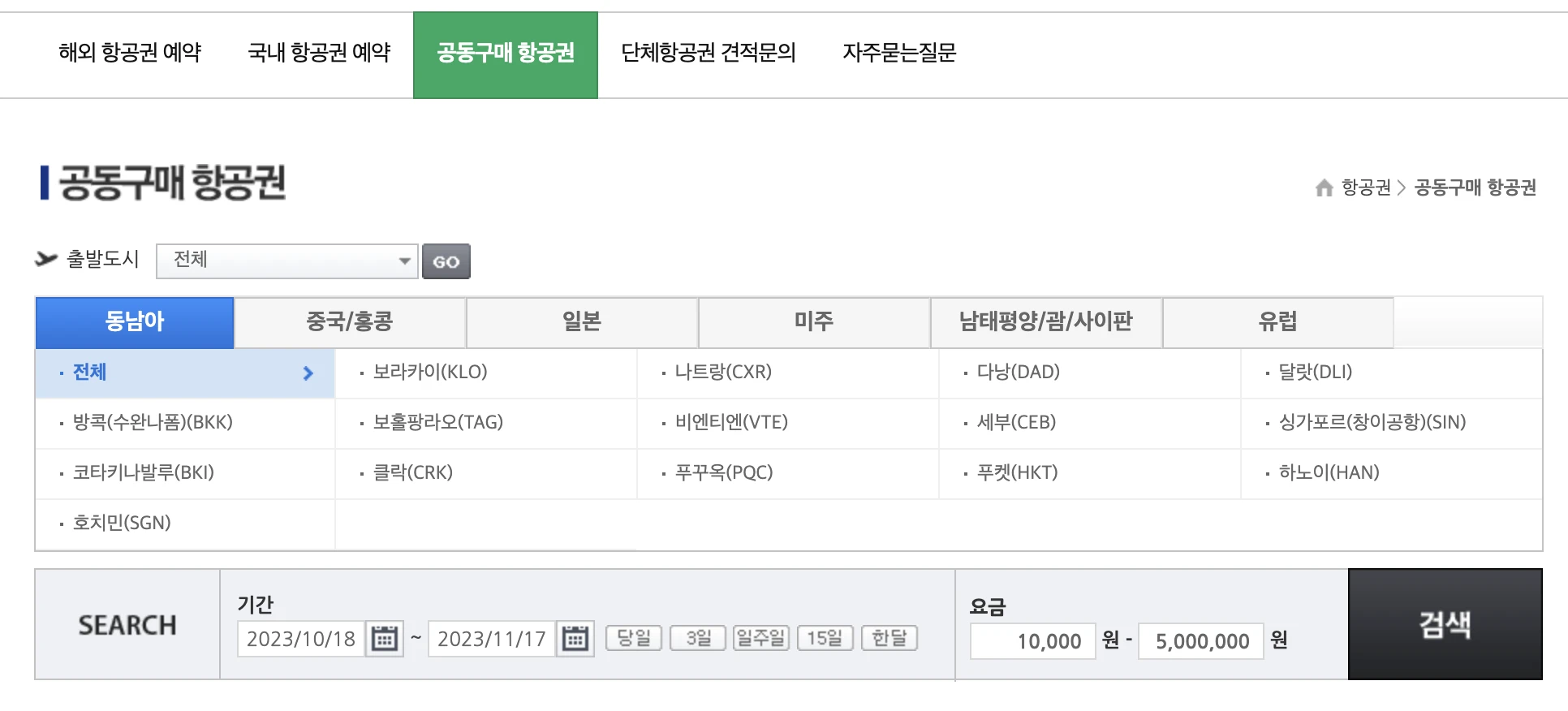This screenshot has width=1568, height=711.
Task: Select the 일주일 period shortcut
Action: tap(761, 638)
